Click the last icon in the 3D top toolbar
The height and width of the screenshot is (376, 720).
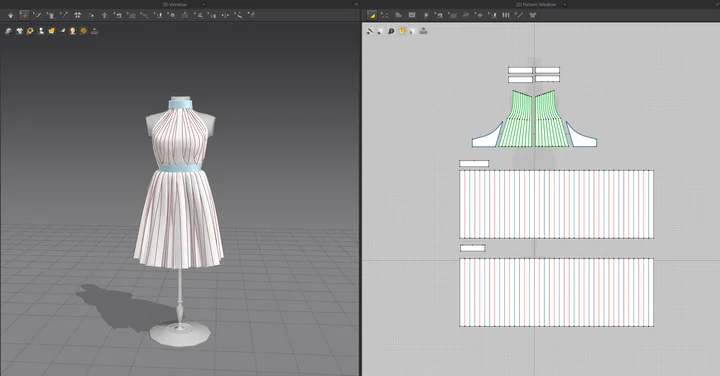click(x=252, y=15)
